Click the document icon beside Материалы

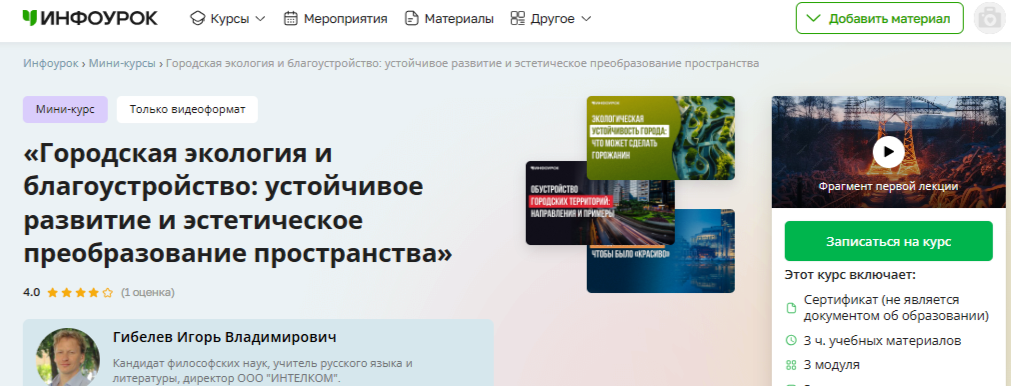click(x=411, y=19)
